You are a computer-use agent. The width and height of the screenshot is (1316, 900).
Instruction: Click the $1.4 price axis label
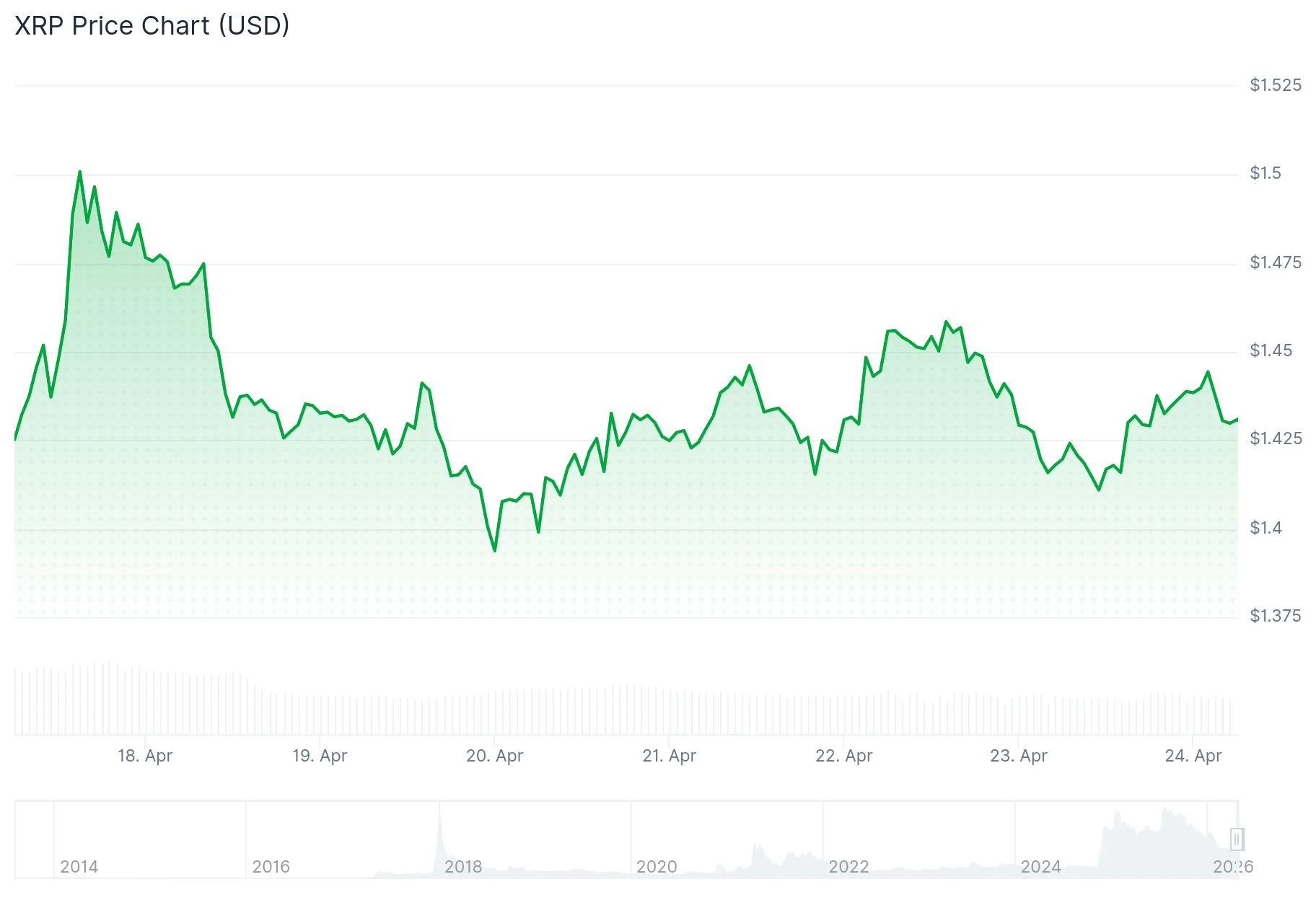(x=1265, y=528)
